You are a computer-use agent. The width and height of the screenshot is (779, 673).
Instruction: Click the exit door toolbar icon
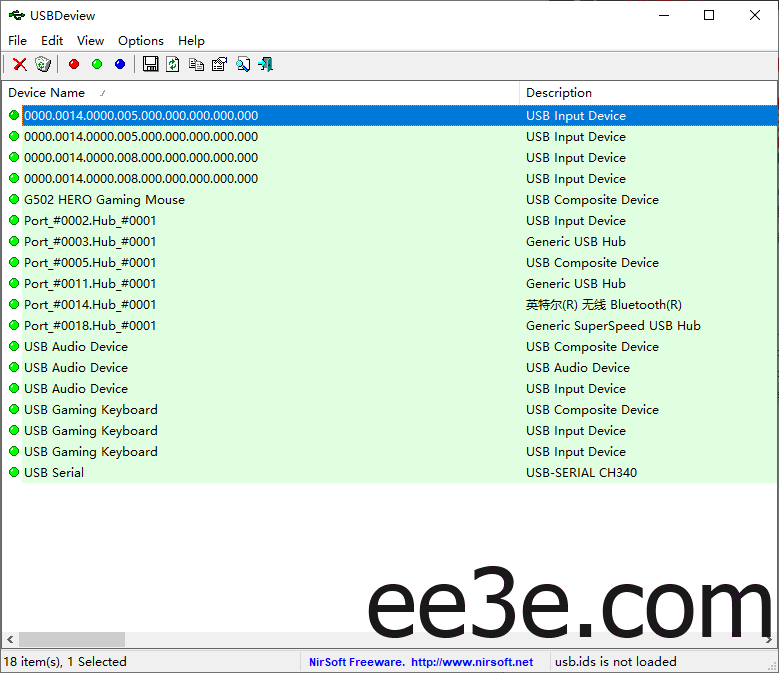pos(265,64)
